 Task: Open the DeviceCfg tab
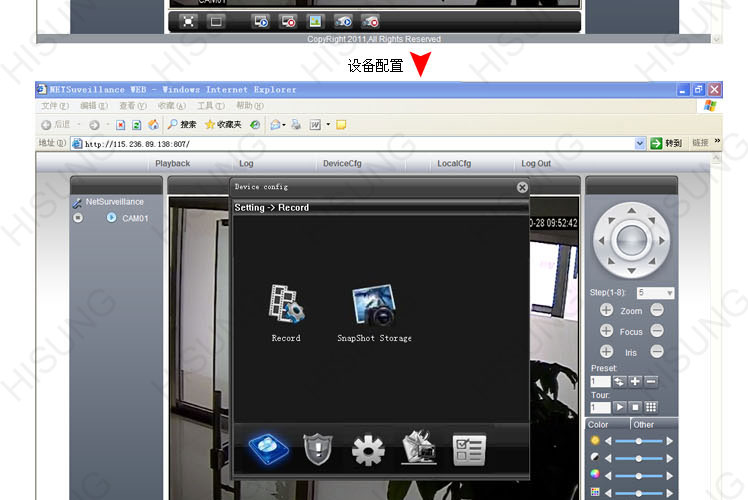[x=342, y=164]
